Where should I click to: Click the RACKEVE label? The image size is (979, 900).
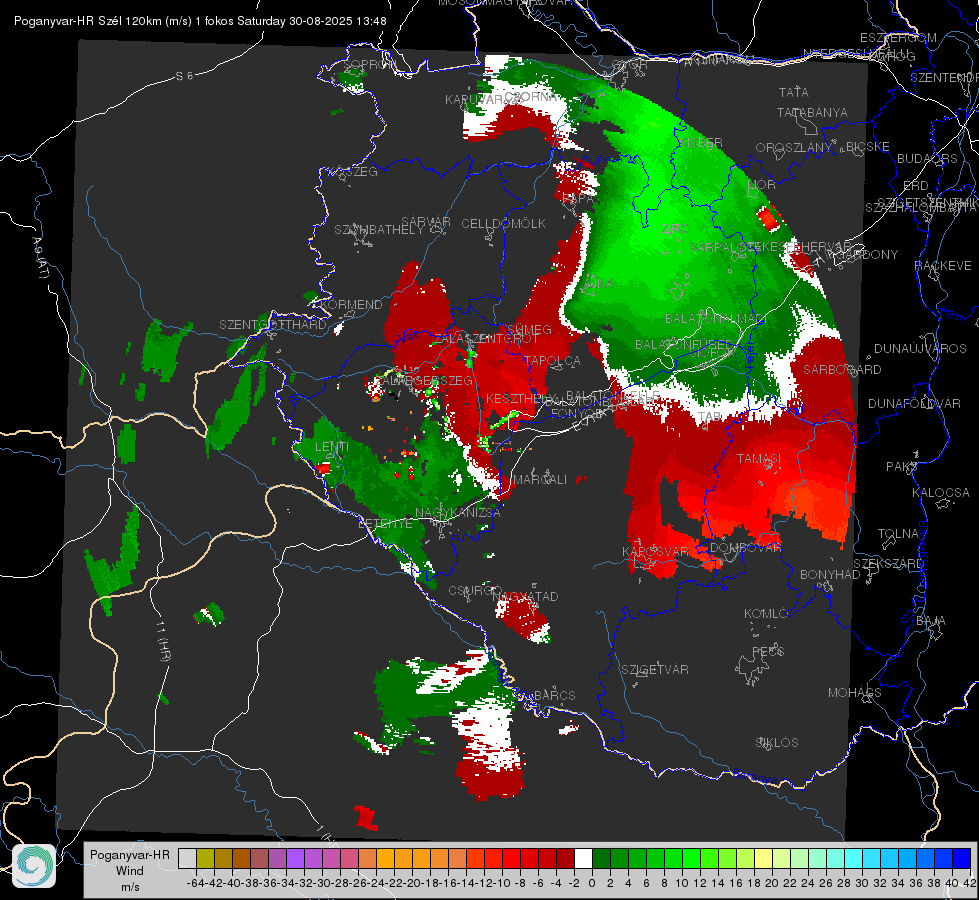point(943,266)
